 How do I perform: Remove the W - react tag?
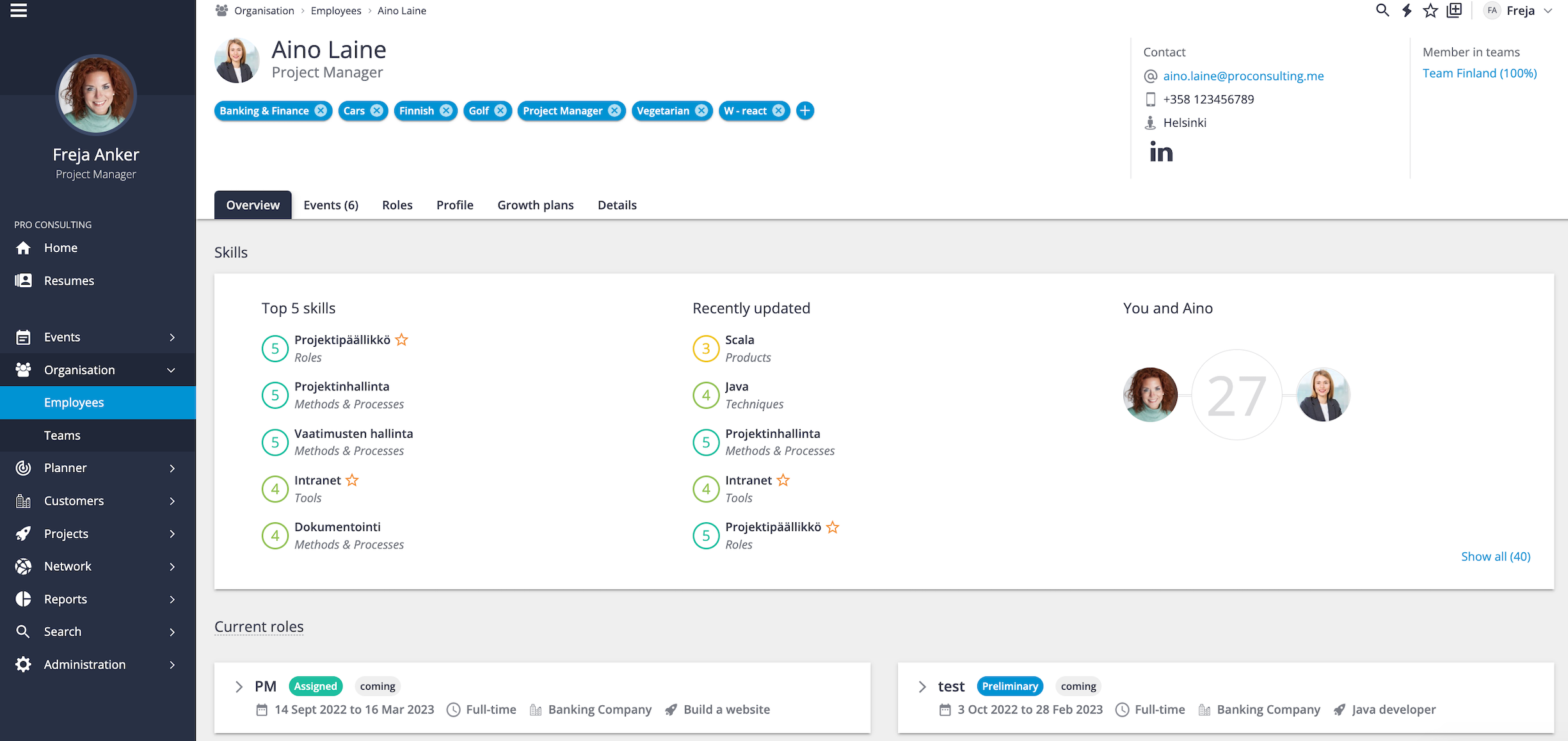coord(778,111)
